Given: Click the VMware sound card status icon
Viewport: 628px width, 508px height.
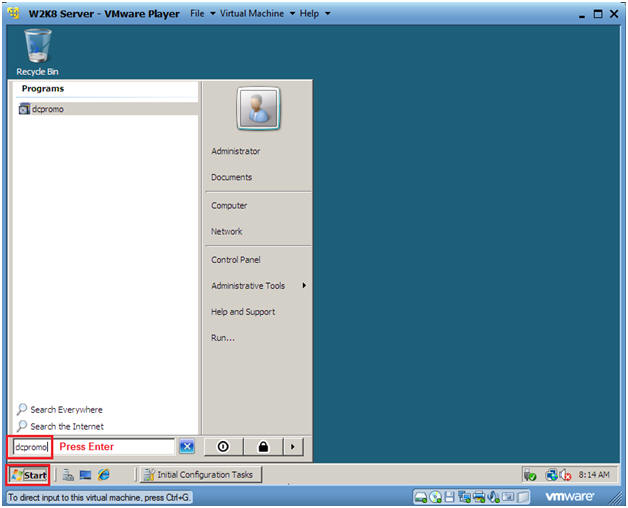Looking at the screenshot, I should [493, 497].
